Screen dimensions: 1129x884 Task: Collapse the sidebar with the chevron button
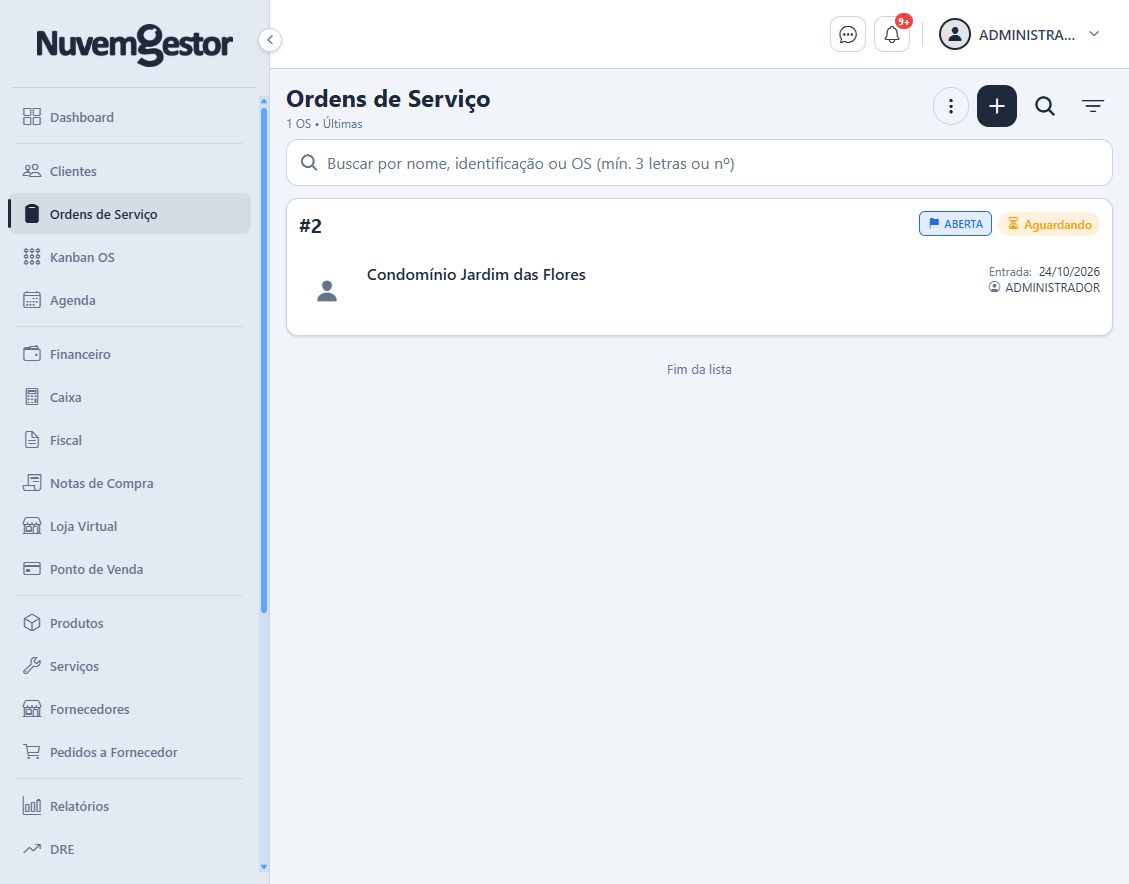click(269, 40)
